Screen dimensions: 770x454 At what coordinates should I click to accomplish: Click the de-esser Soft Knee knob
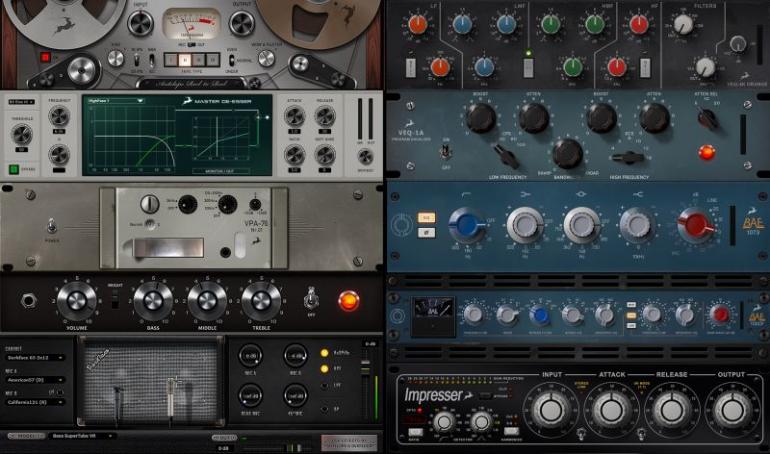(325, 155)
